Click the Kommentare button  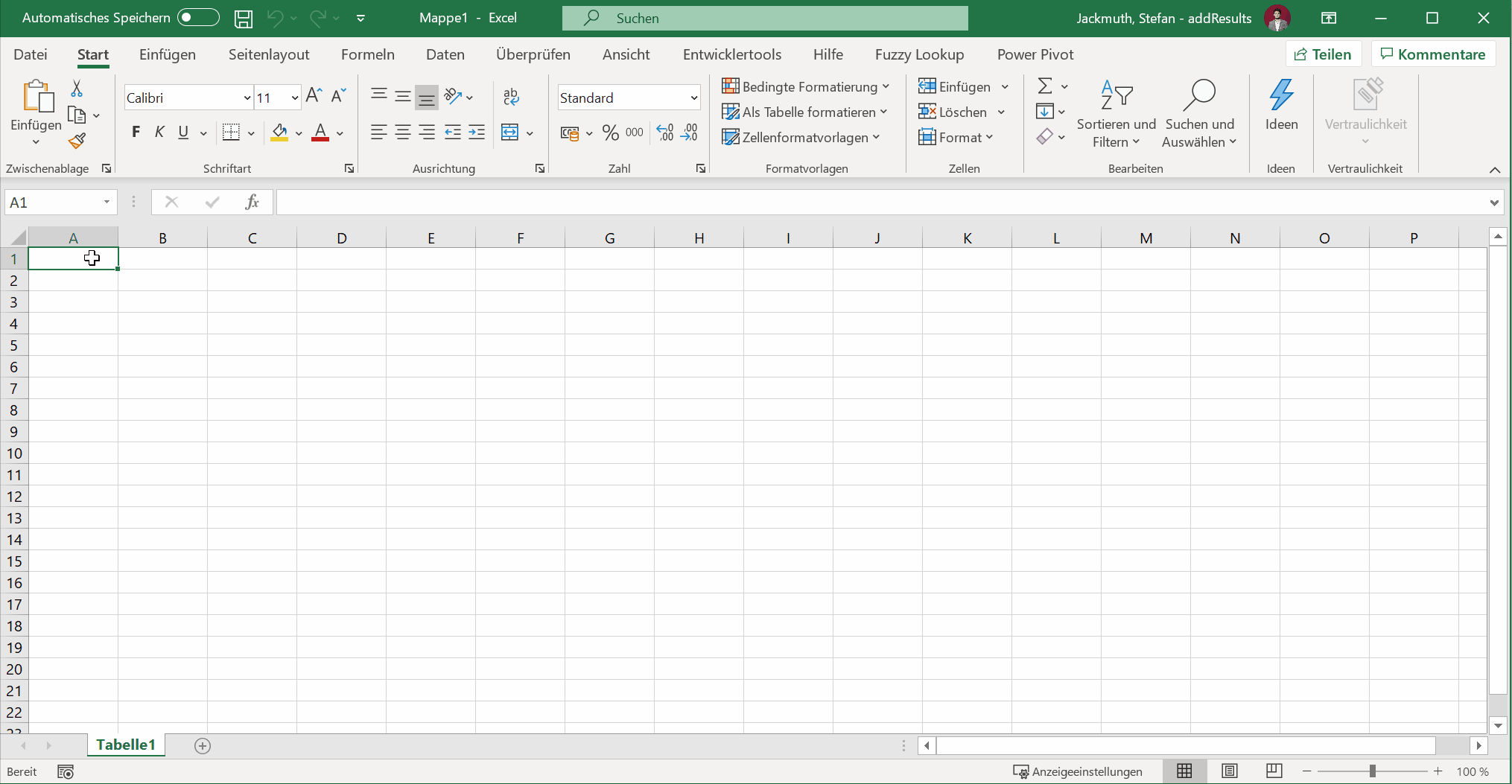1433,54
